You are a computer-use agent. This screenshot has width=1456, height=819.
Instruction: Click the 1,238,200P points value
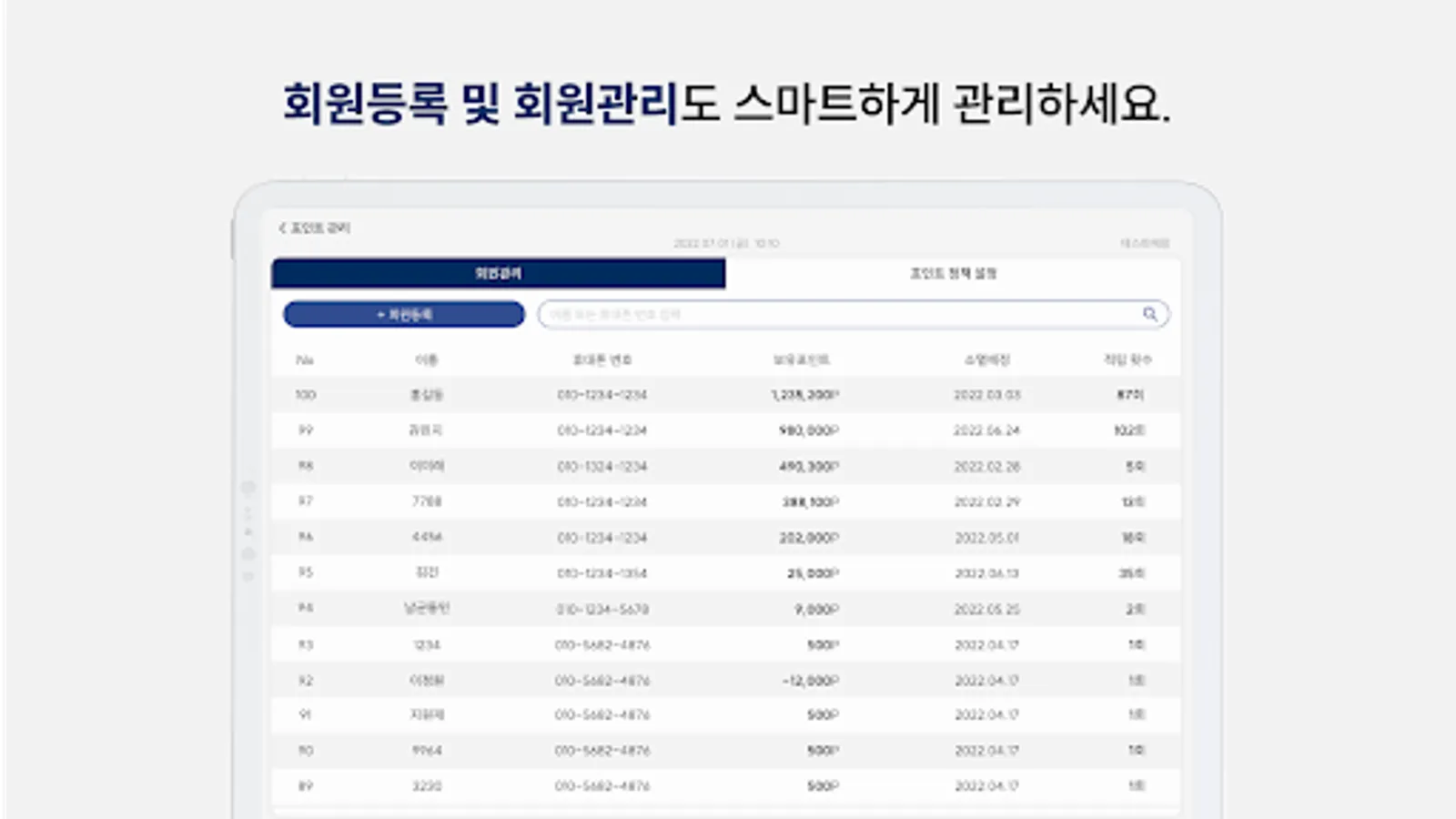(805, 395)
